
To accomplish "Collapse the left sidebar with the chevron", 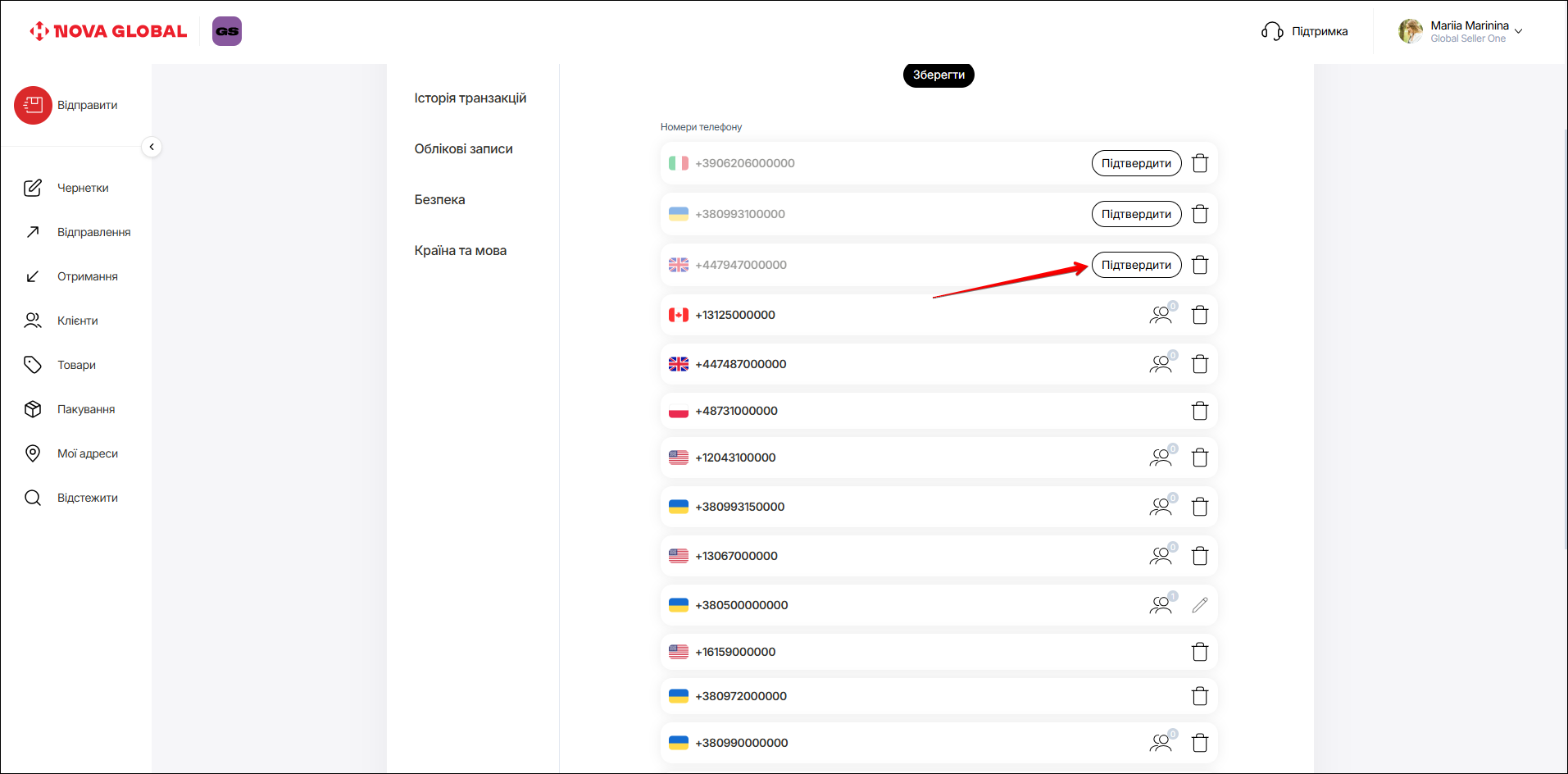I will [152, 147].
